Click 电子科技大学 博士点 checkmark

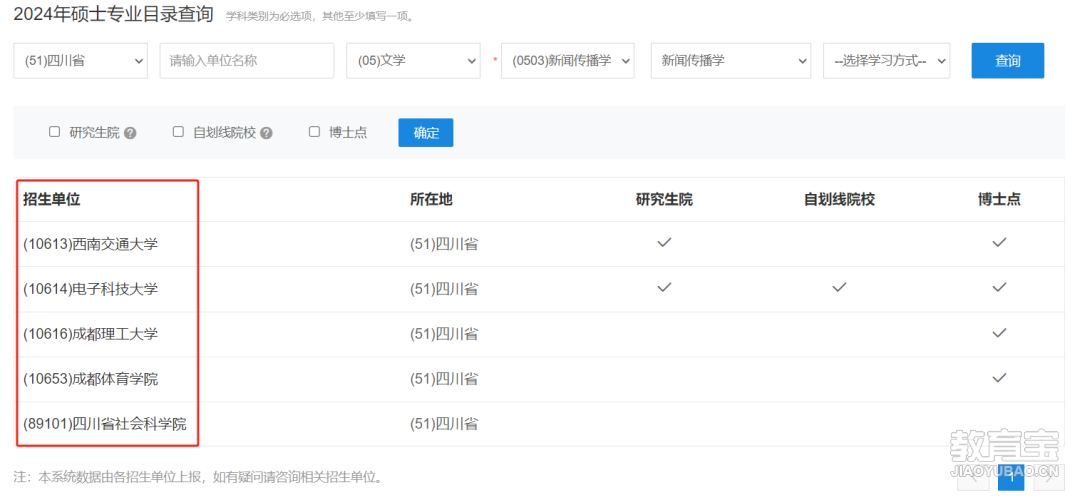[999, 288]
